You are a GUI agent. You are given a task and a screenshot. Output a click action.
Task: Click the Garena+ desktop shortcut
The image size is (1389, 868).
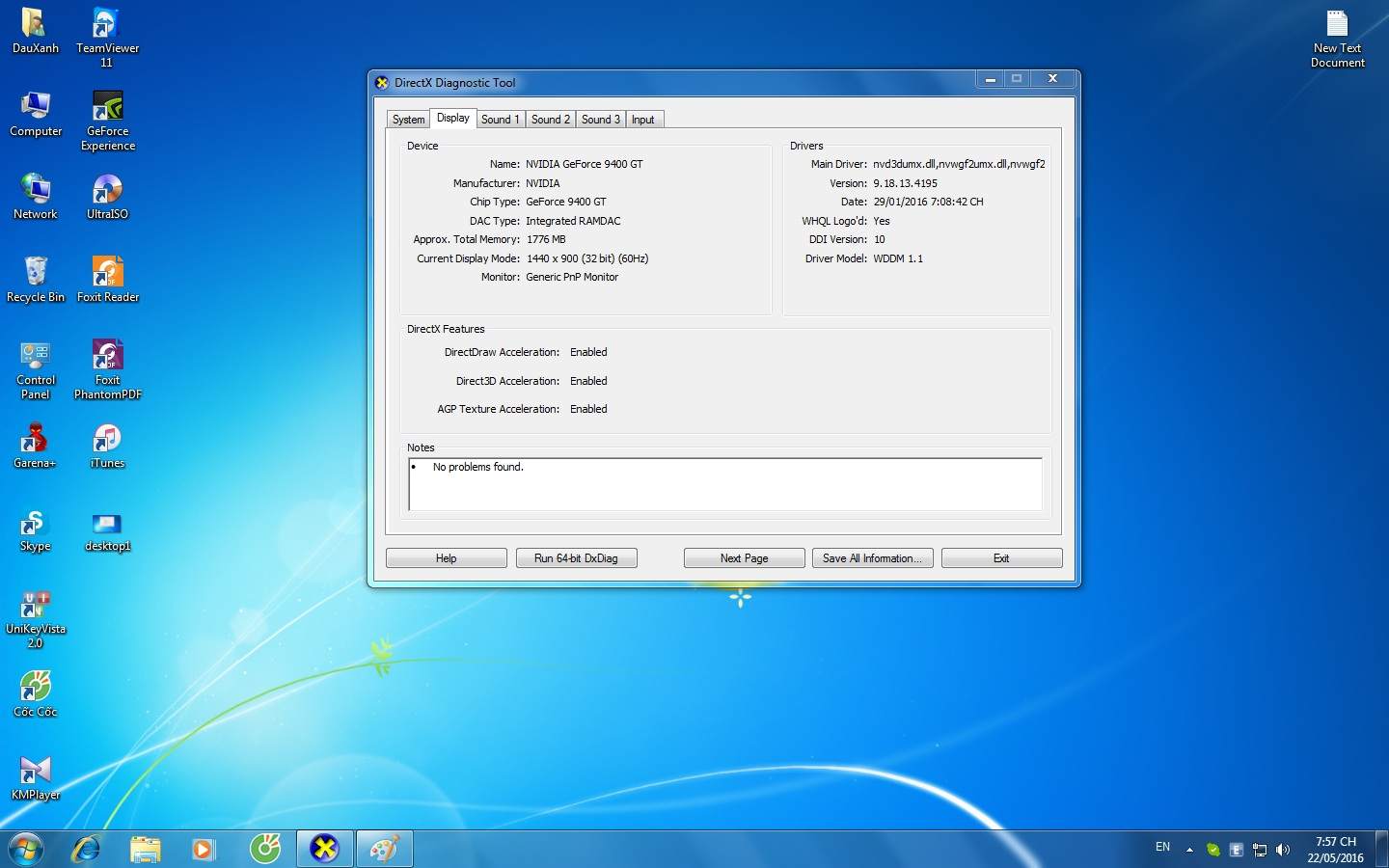tap(35, 445)
